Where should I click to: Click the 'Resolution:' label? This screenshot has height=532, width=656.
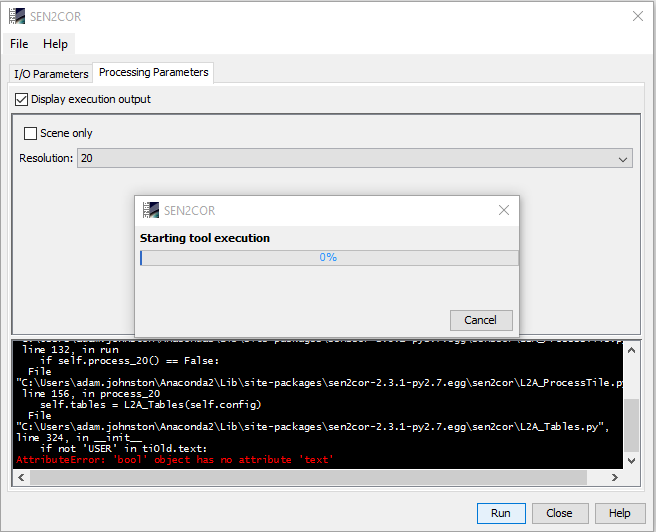46,159
